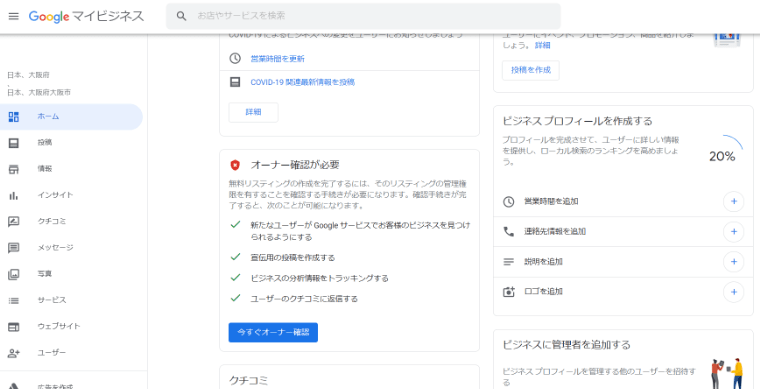Click the red shield owner verification icon
Image resolution: width=760 pixels, height=389 pixels.
235,165
